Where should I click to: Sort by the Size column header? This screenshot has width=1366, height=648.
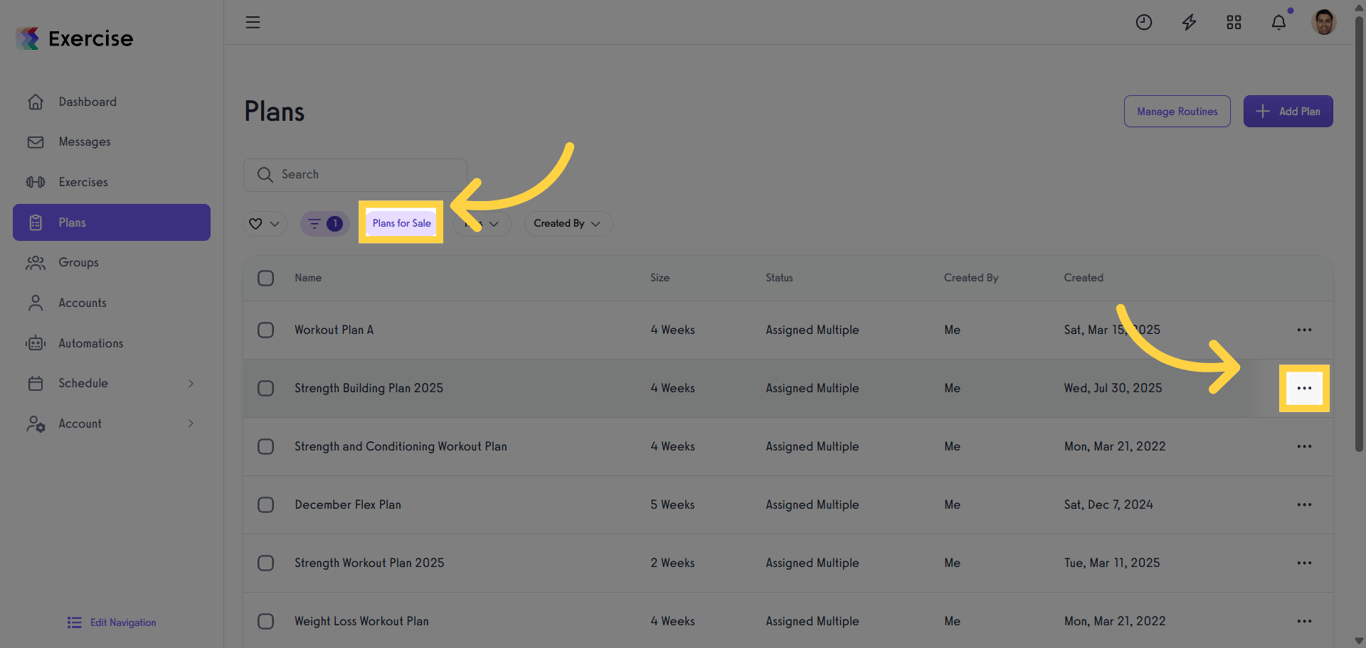(x=660, y=278)
